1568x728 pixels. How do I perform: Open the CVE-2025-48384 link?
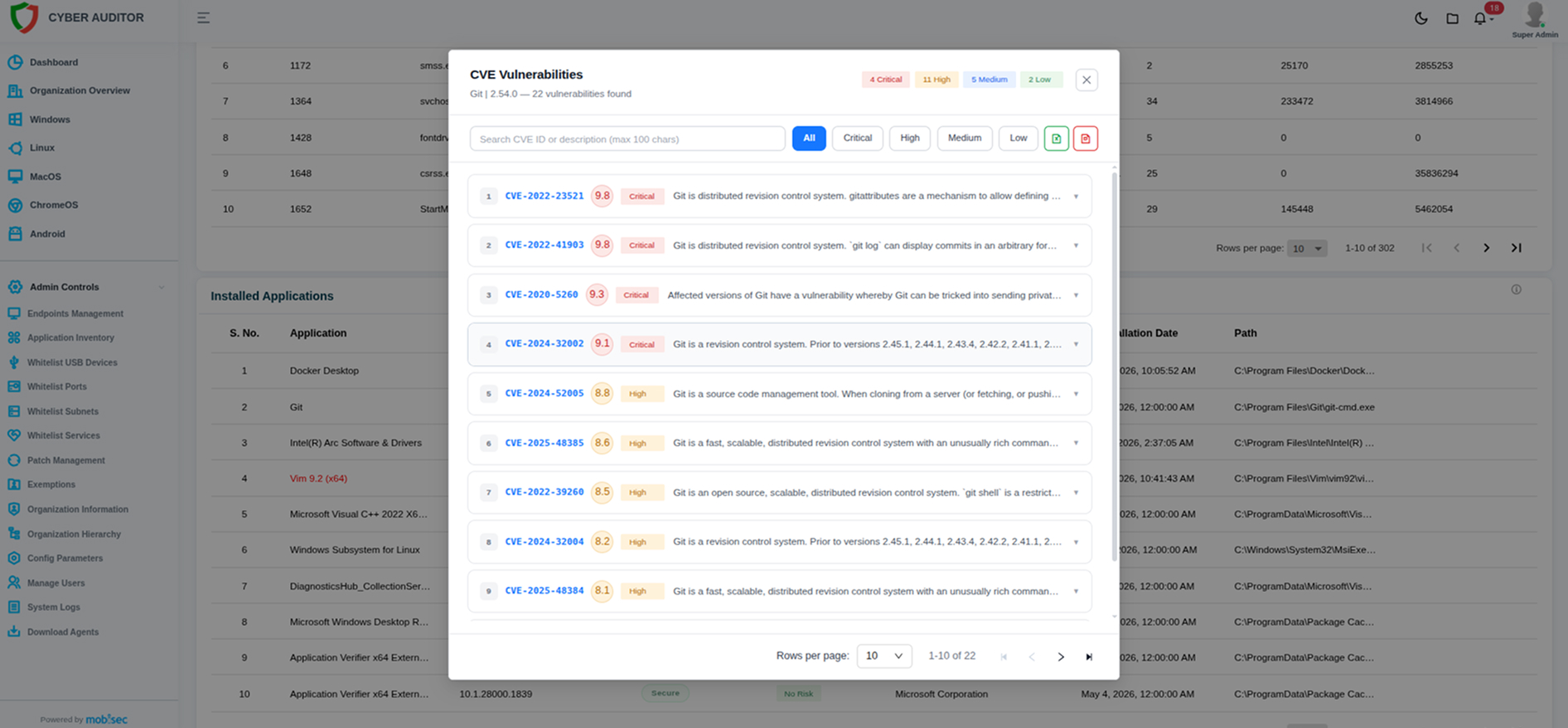[544, 591]
